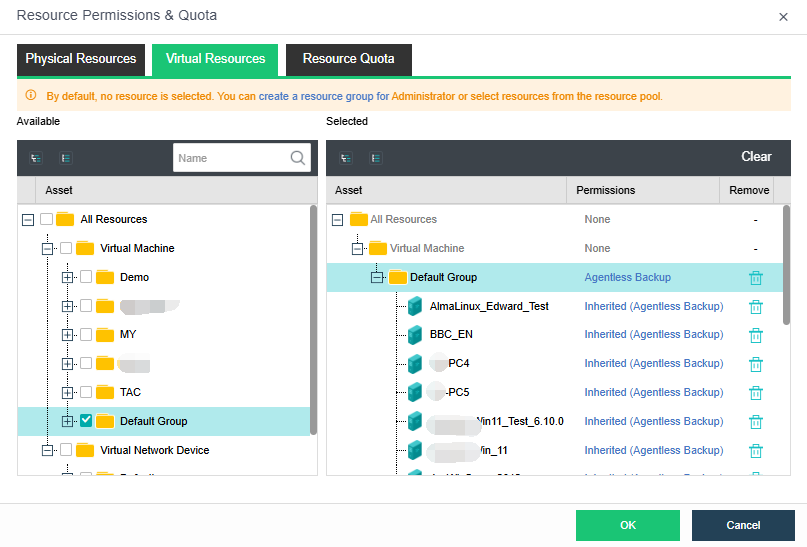The height and width of the screenshot is (547, 807).
Task: Expand the MY folder node
Action: pos(67,335)
